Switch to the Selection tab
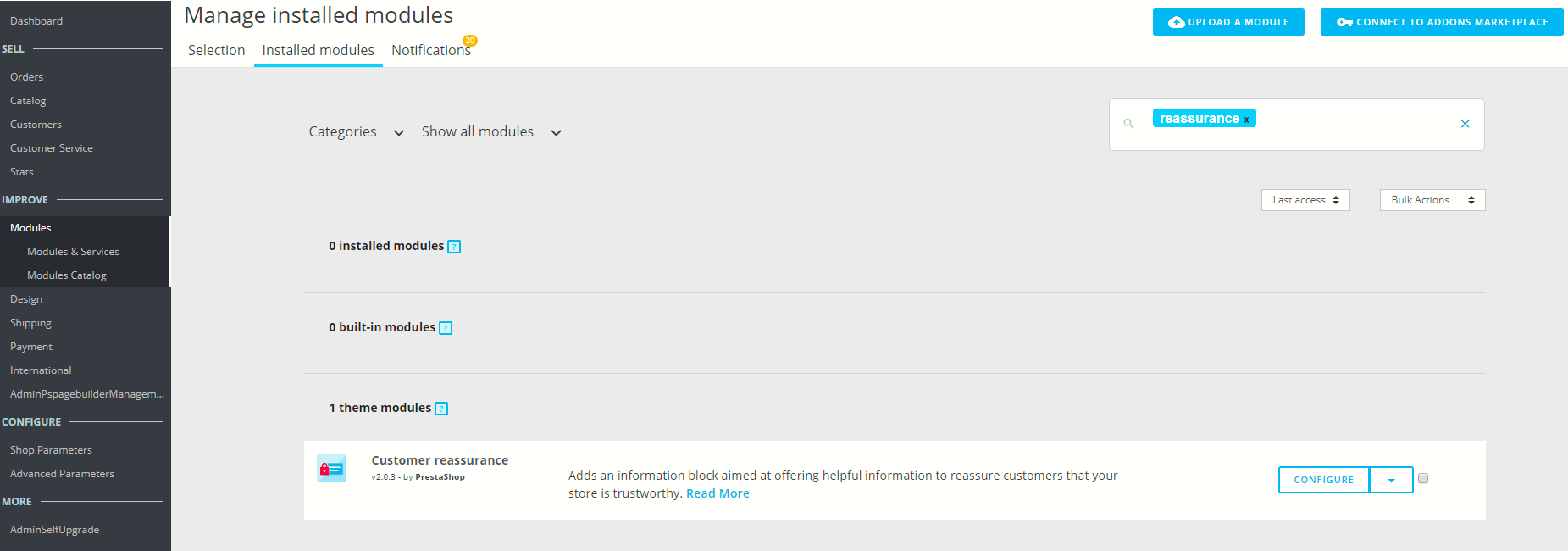This screenshot has height=551, width=1568. point(216,50)
